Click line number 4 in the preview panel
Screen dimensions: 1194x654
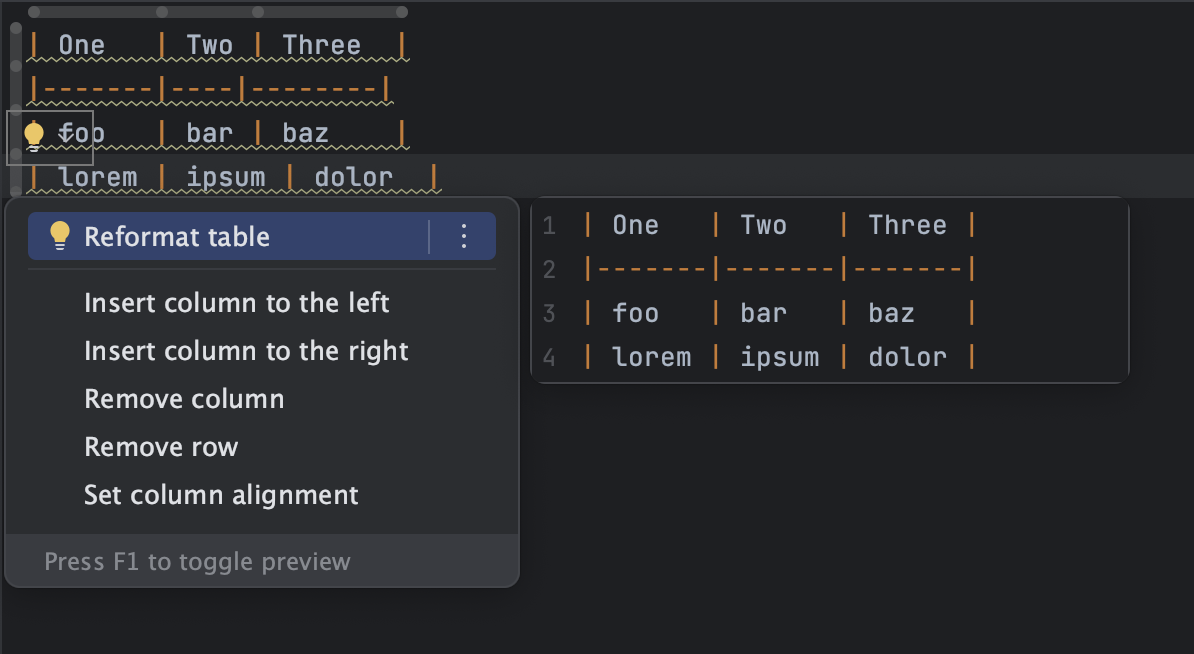point(549,357)
